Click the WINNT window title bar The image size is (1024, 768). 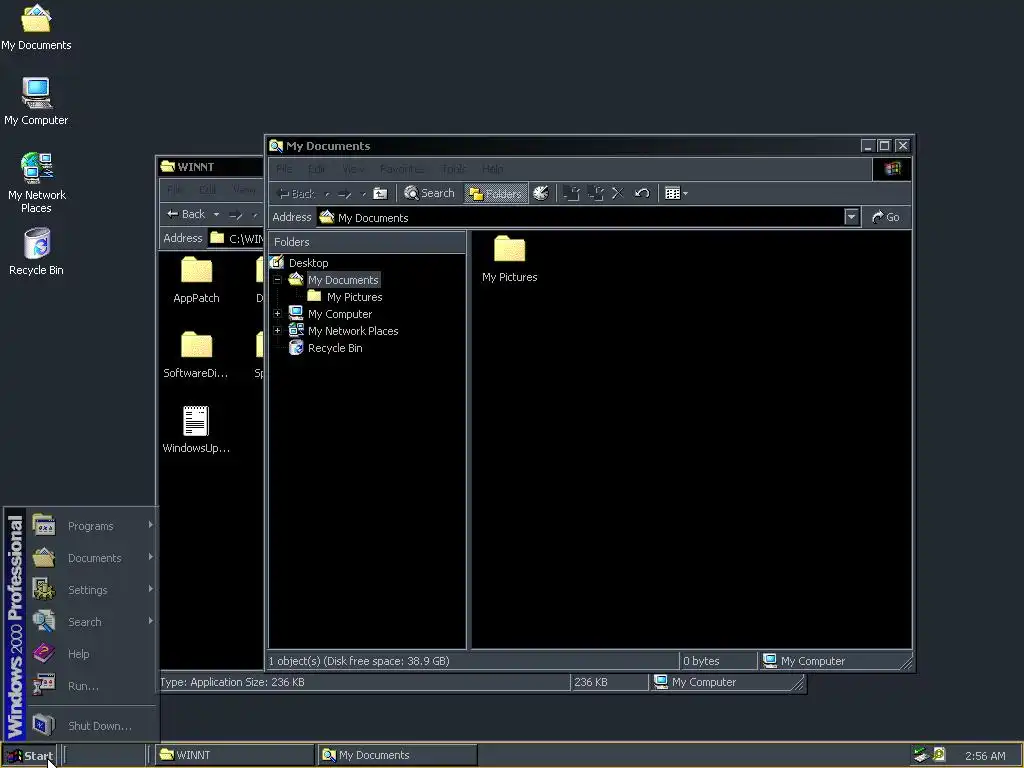(x=211, y=167)
